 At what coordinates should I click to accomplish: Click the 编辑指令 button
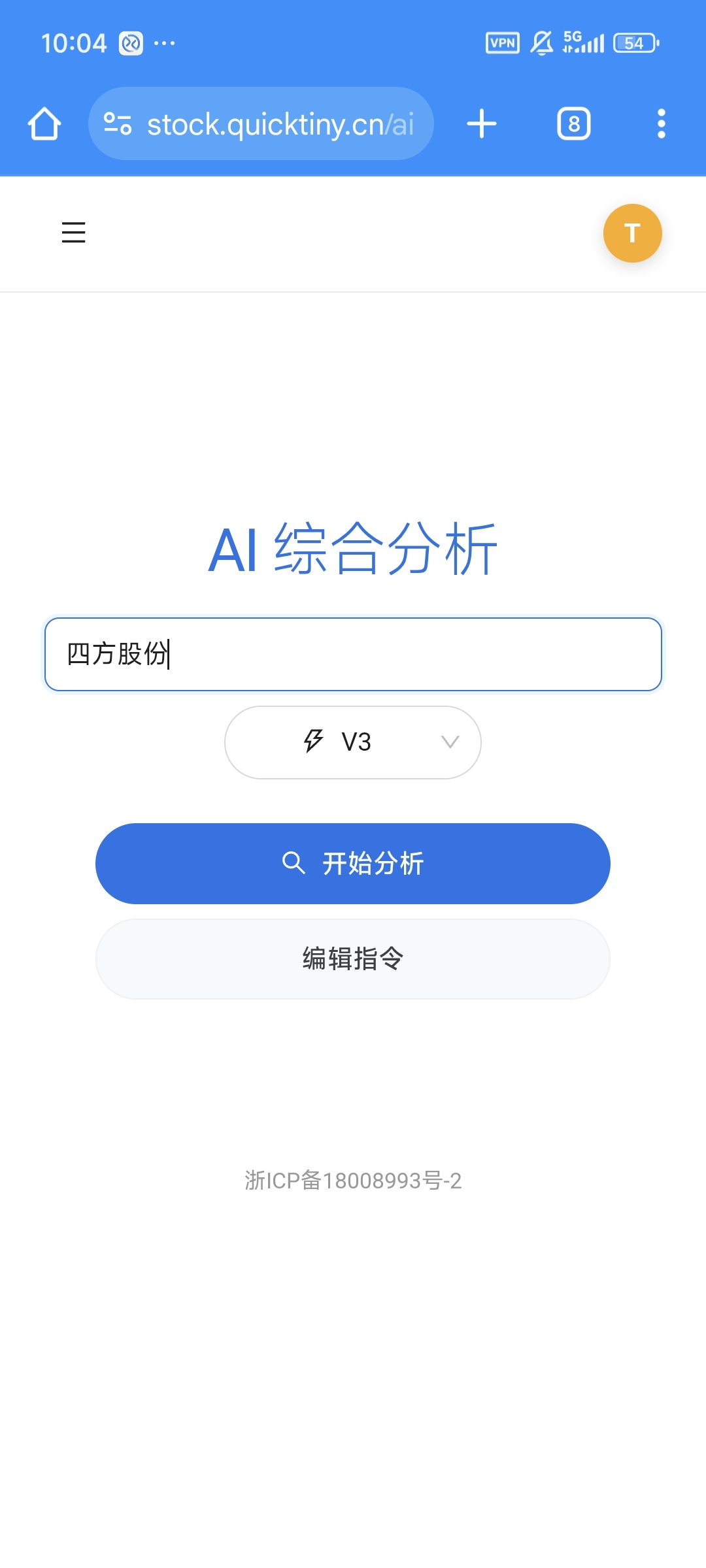[x=353, y=959]
